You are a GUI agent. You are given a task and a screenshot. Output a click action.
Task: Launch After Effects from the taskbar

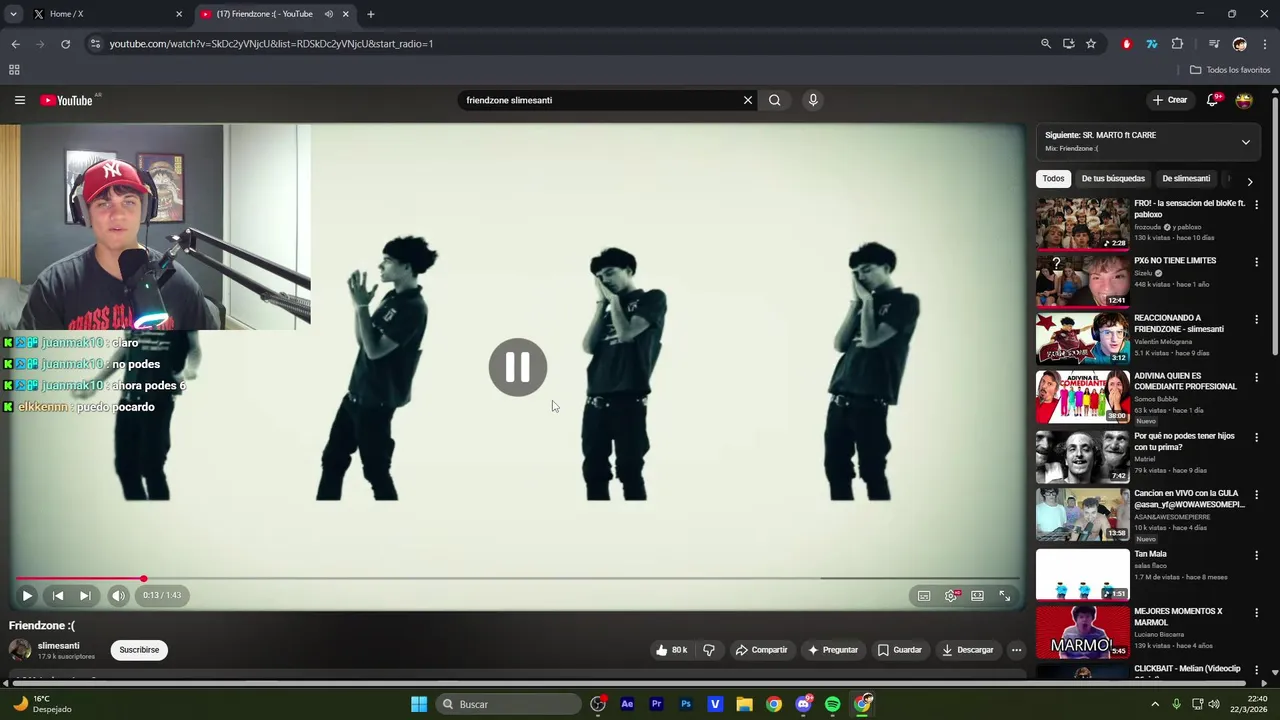pyautogui.click(x=627, y=704)
